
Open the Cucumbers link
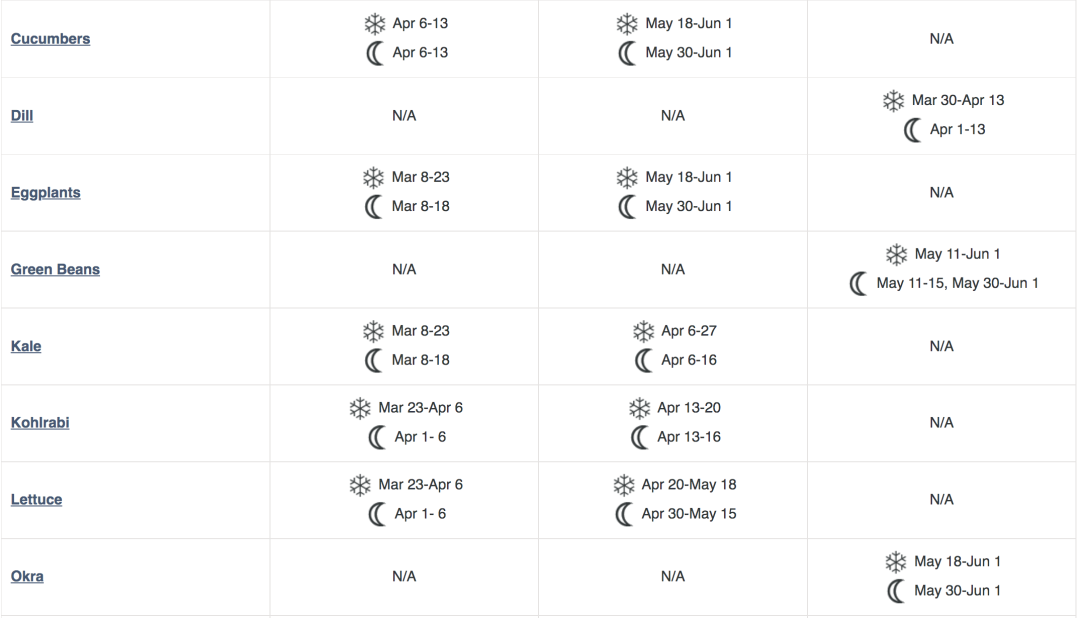(50, 39)
